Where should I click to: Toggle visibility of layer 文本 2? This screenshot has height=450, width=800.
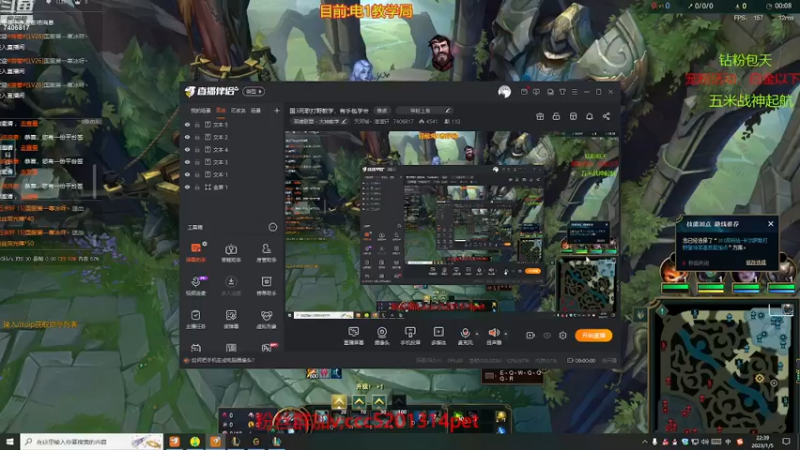[x=187, y=137]
